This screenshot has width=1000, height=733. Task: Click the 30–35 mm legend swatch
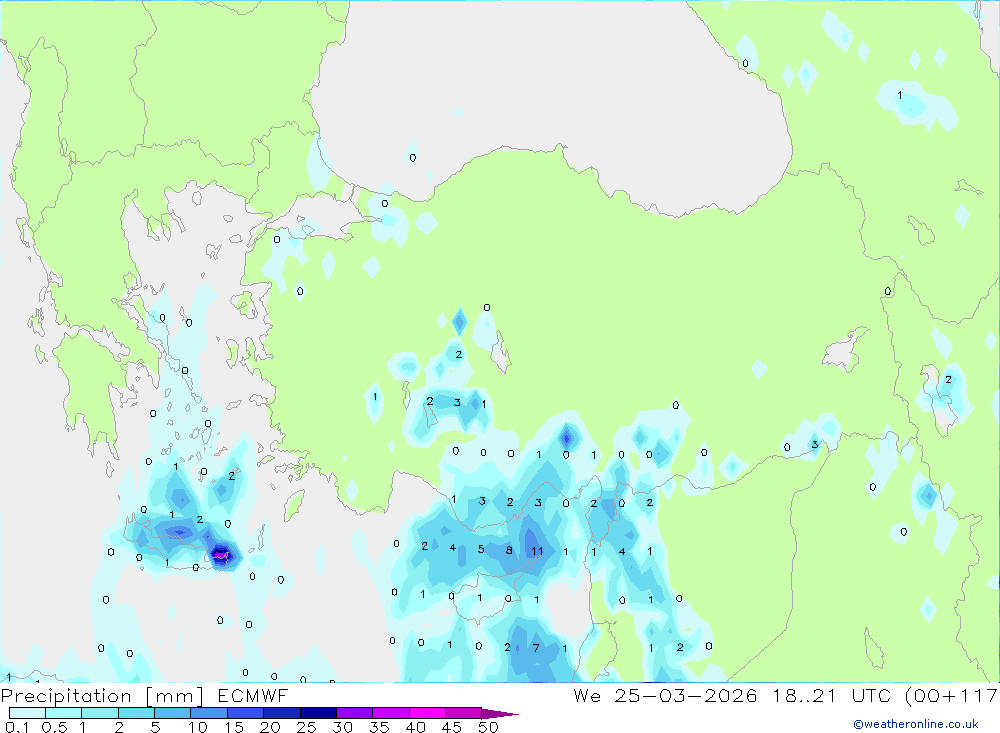pyautogui.click(x=355, y=713)
